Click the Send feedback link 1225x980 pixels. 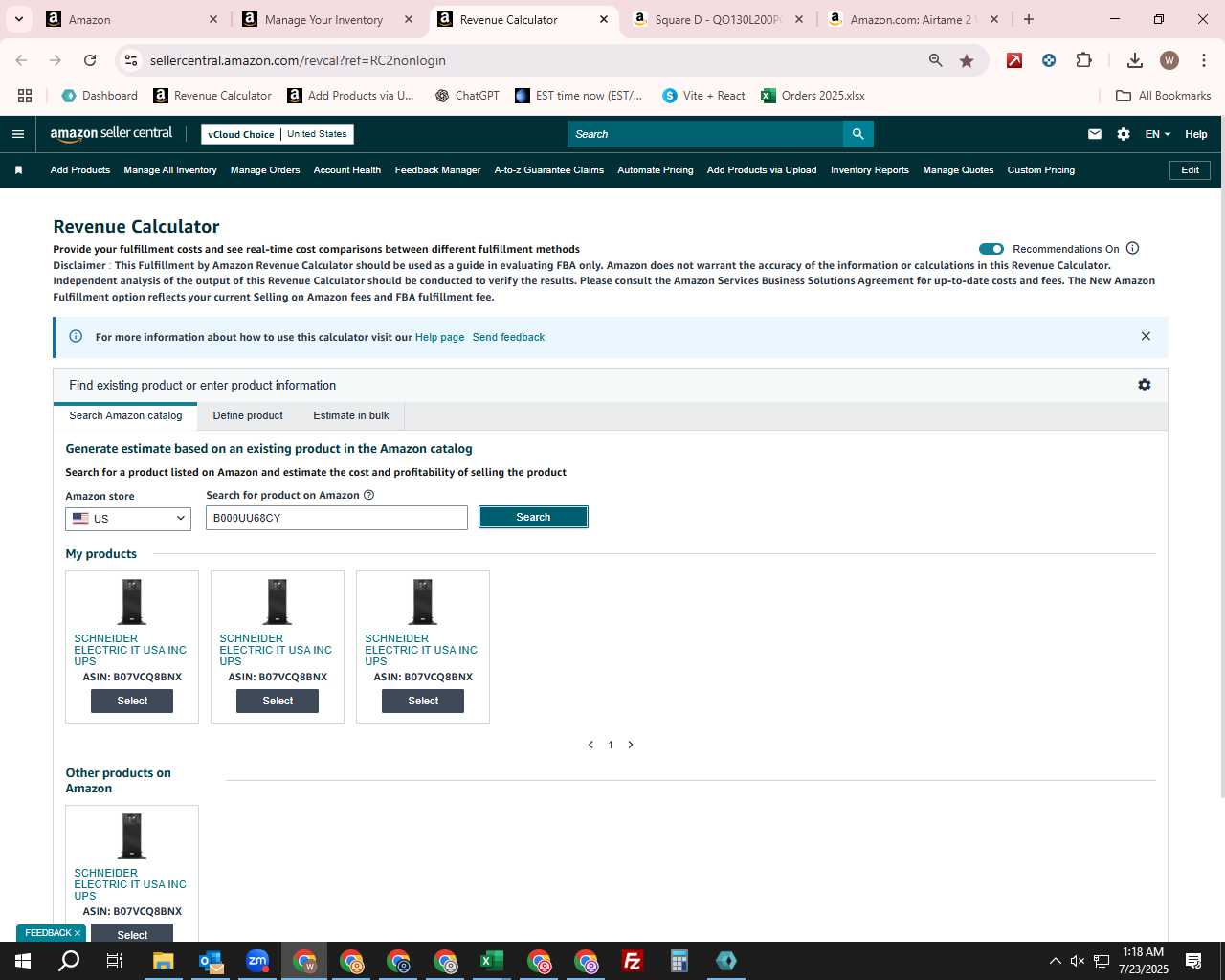coord(508,337)
